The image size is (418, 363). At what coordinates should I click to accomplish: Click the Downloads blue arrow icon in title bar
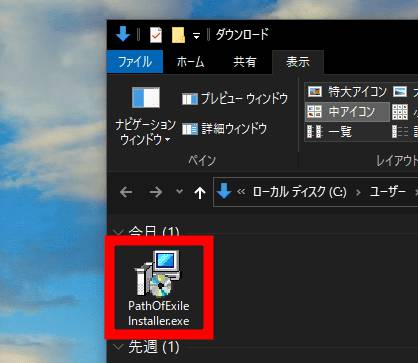[x=123, y=34]
